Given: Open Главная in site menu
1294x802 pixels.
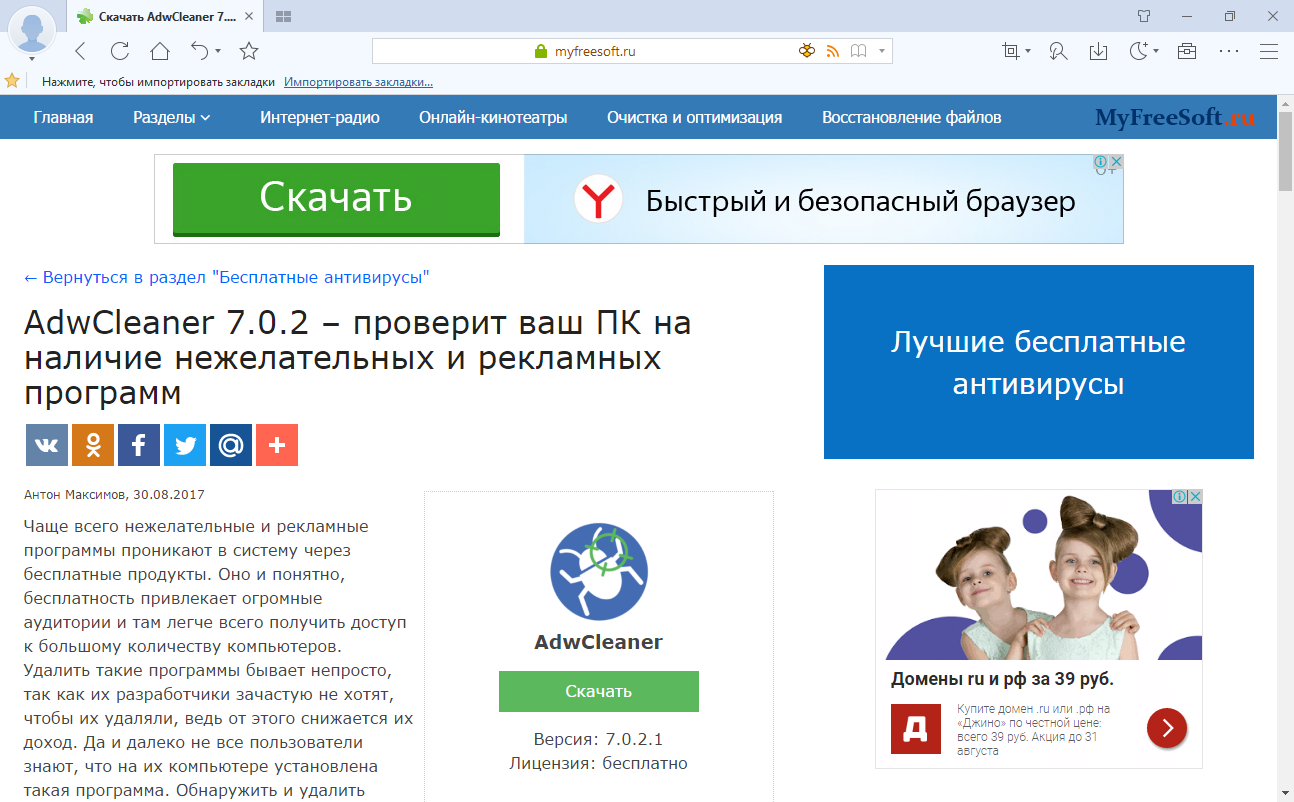Looking at the screenshot, I should coord(63,117).
